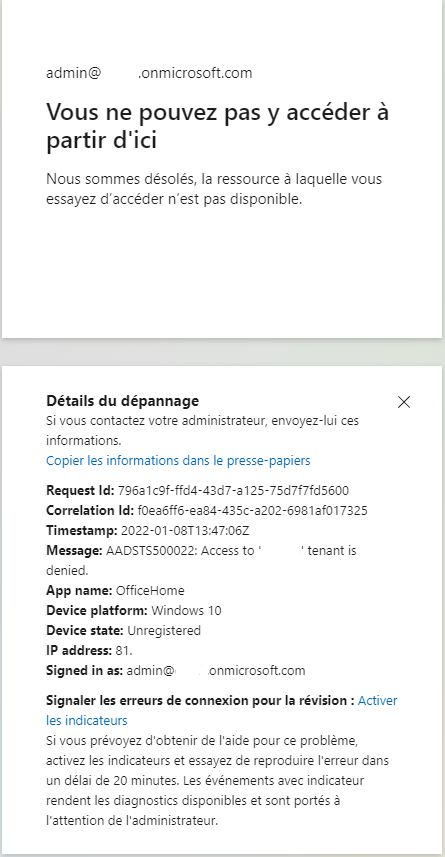Close the Détails du dépannage panel
Image resolution: width=445 pixels, height=857 pixels.
point(403,402)
